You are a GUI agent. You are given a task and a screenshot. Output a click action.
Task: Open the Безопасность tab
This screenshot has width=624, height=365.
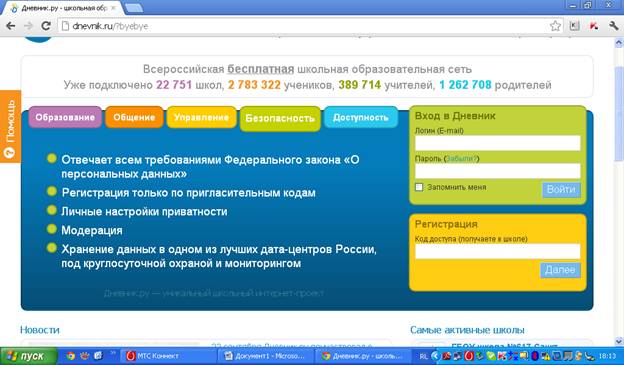[x=280, y=118]
